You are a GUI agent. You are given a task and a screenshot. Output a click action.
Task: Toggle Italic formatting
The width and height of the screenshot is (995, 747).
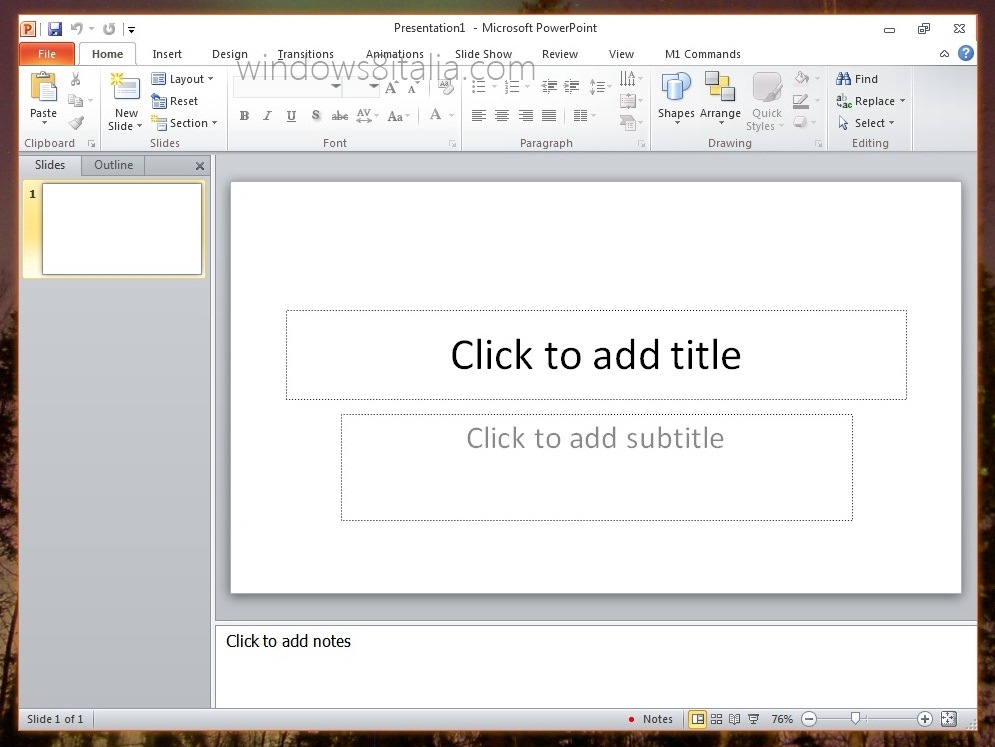[267, 116]
